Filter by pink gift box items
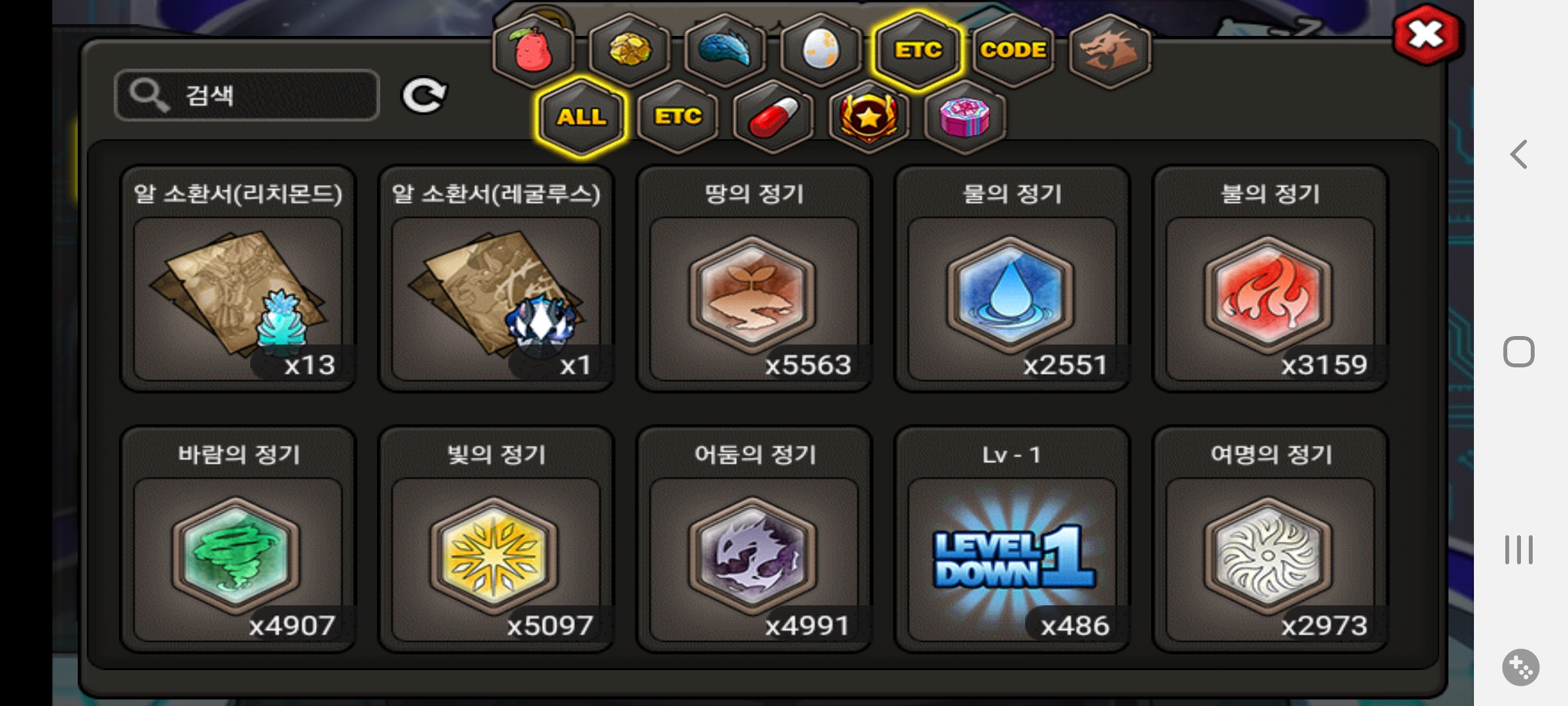The image size is (1568, 706). tap(965, 117)
